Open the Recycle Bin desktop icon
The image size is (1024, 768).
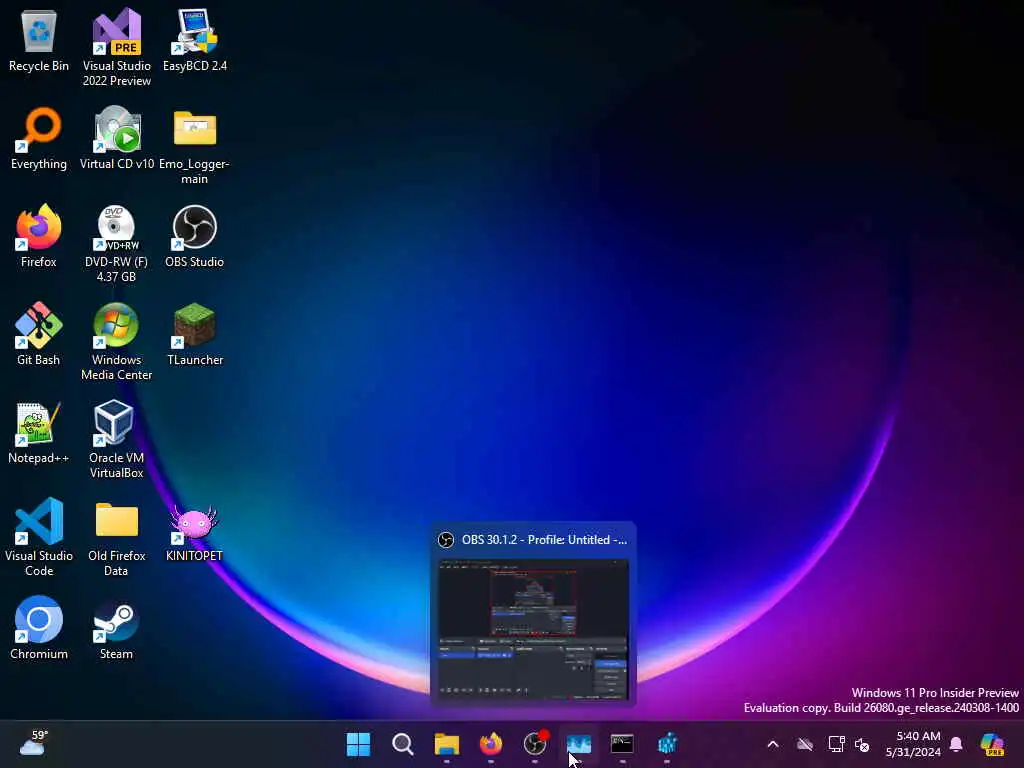coord(39,40)
